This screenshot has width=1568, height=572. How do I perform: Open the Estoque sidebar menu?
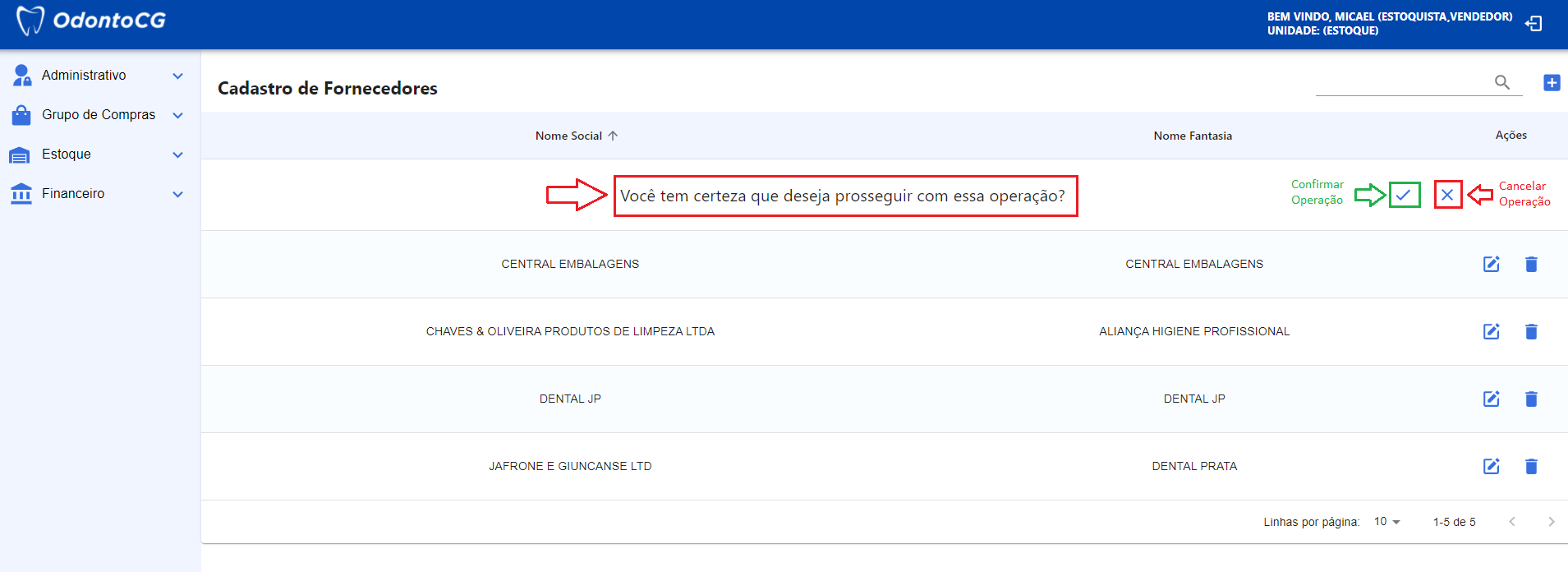coord(67,155)
